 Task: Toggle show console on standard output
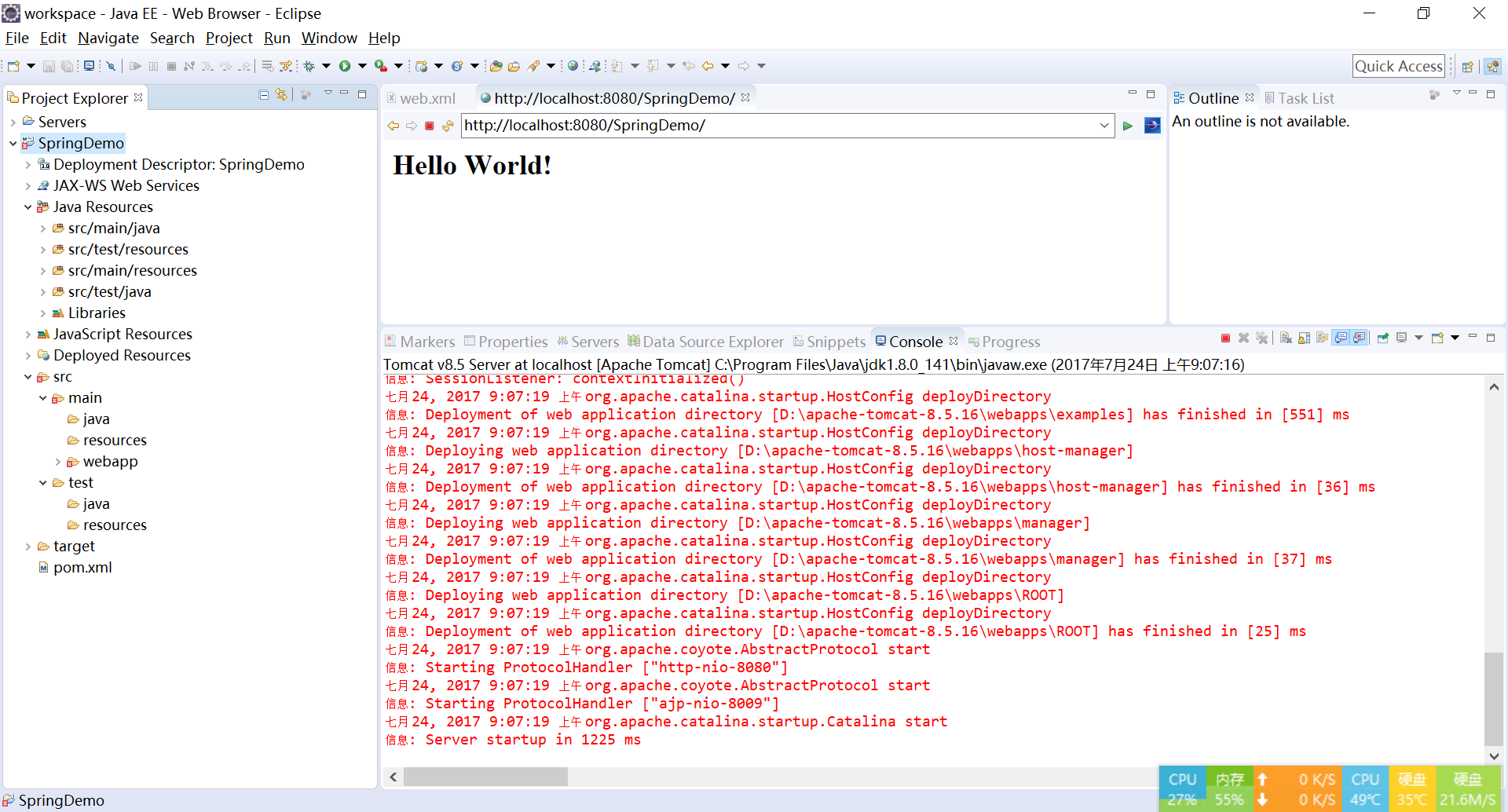[x=1341, y=338]
